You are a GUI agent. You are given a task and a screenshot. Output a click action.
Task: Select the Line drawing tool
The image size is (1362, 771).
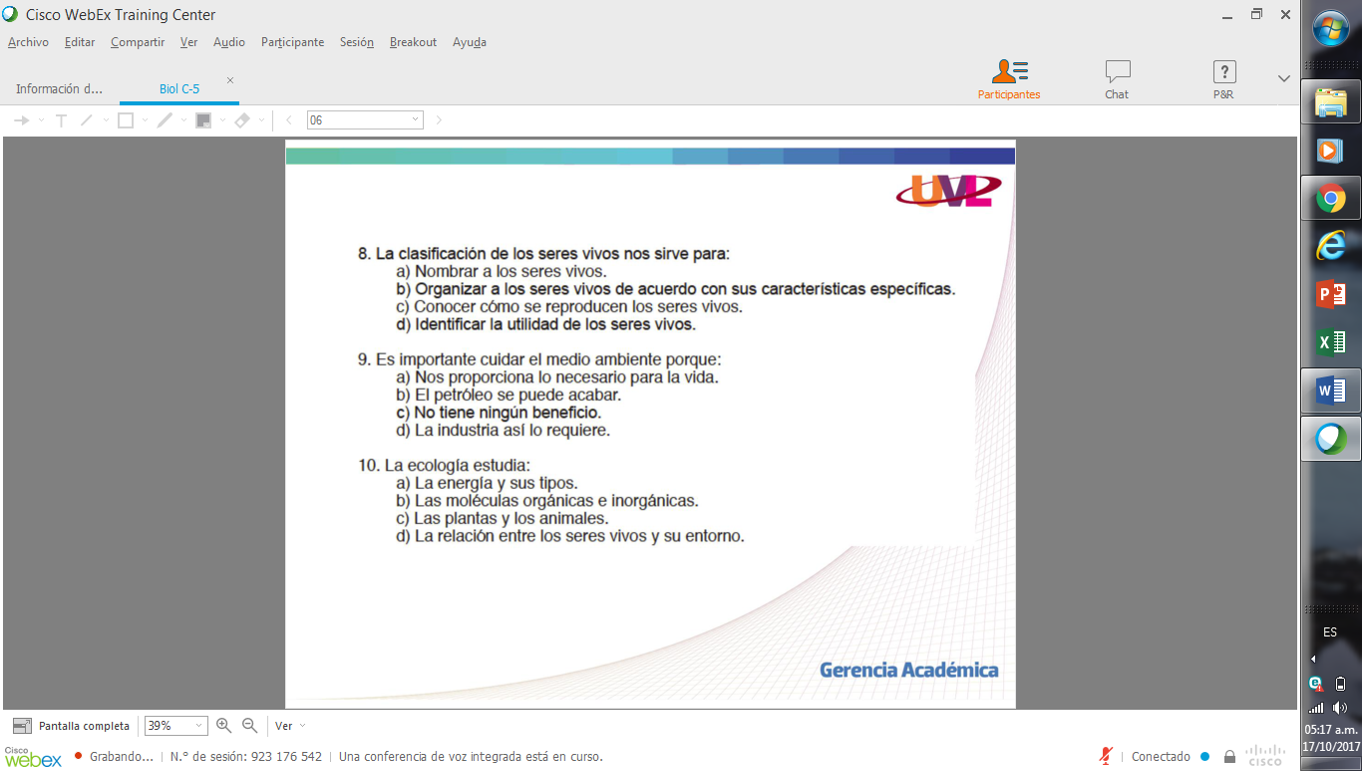coord(87,120)
